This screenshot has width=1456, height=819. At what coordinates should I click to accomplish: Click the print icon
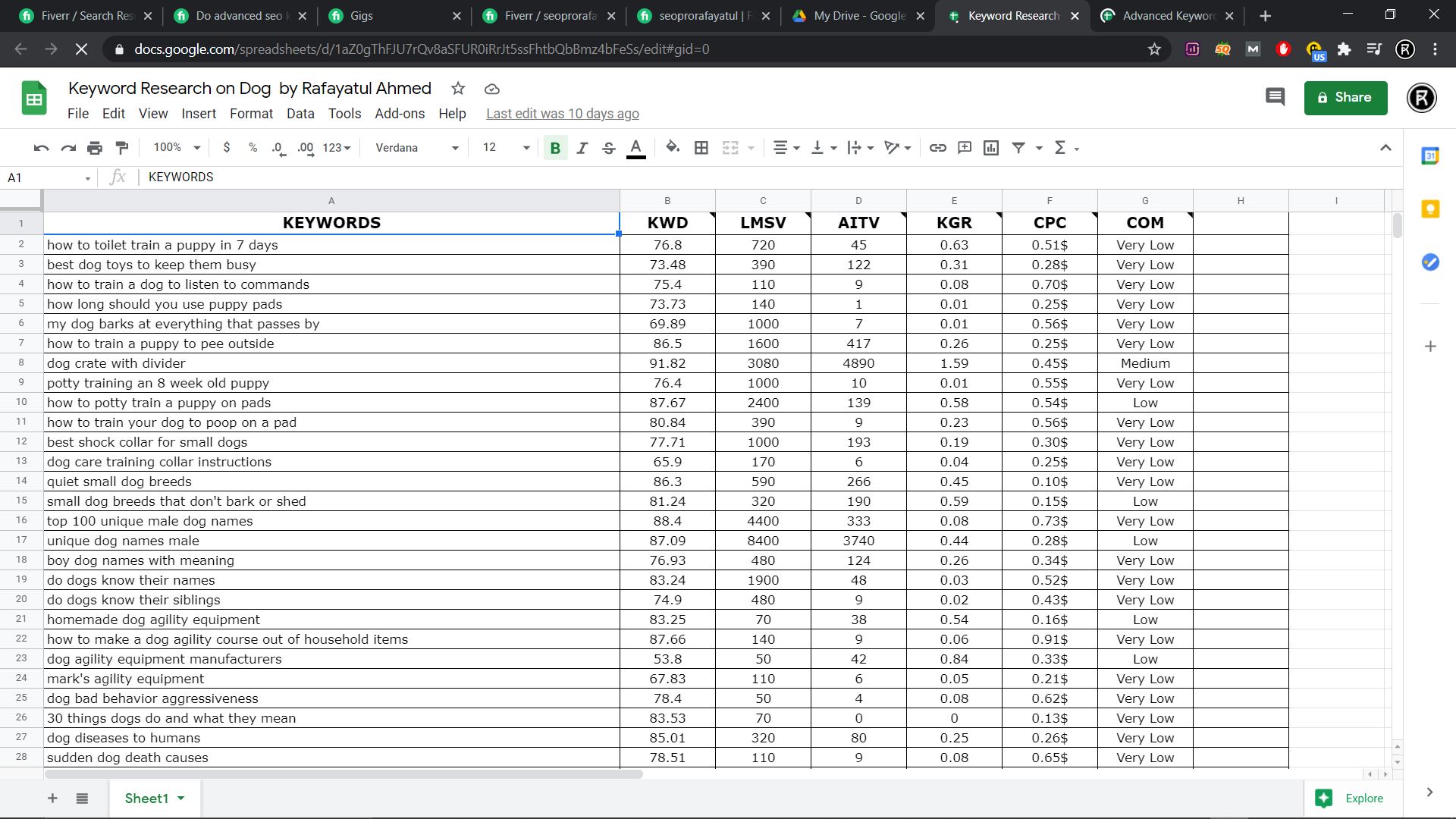point(95,148)
